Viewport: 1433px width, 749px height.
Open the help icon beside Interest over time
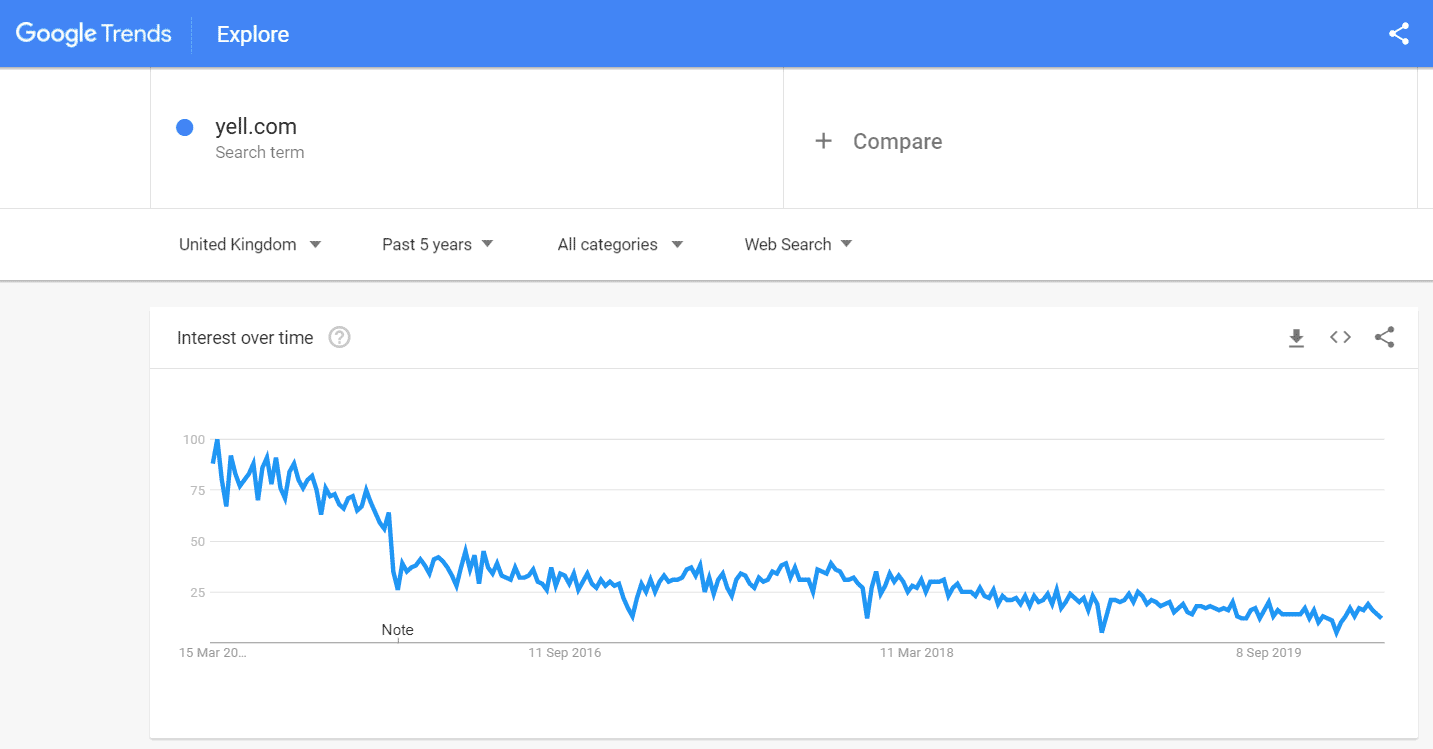(x=340, y=338)
